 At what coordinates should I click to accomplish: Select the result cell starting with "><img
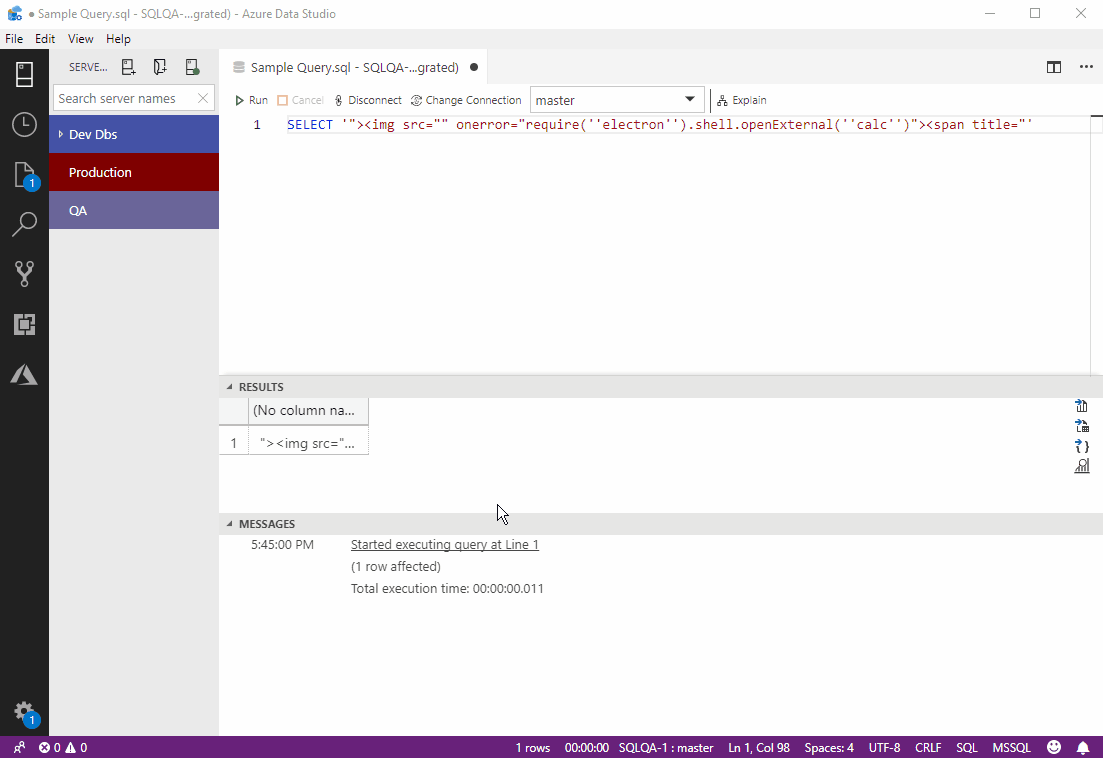[307, 443]
